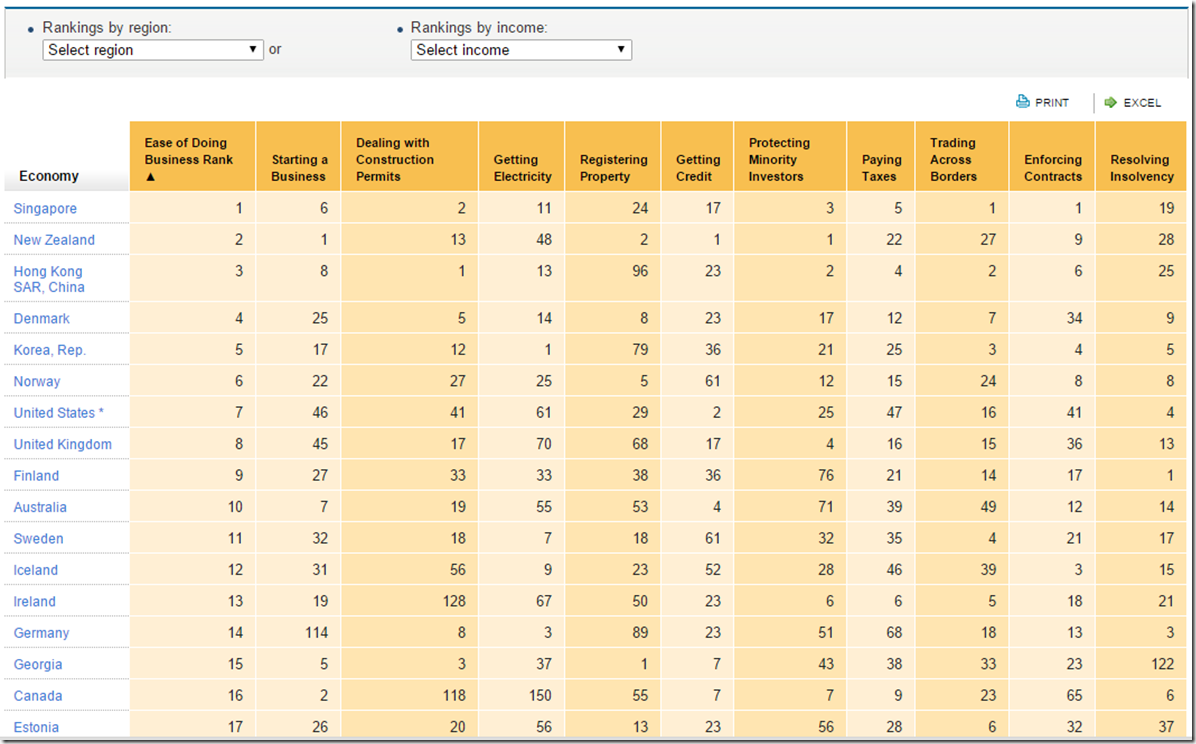Click the sort arrow under Ease of Doing Business Rank

click(149, 176)
